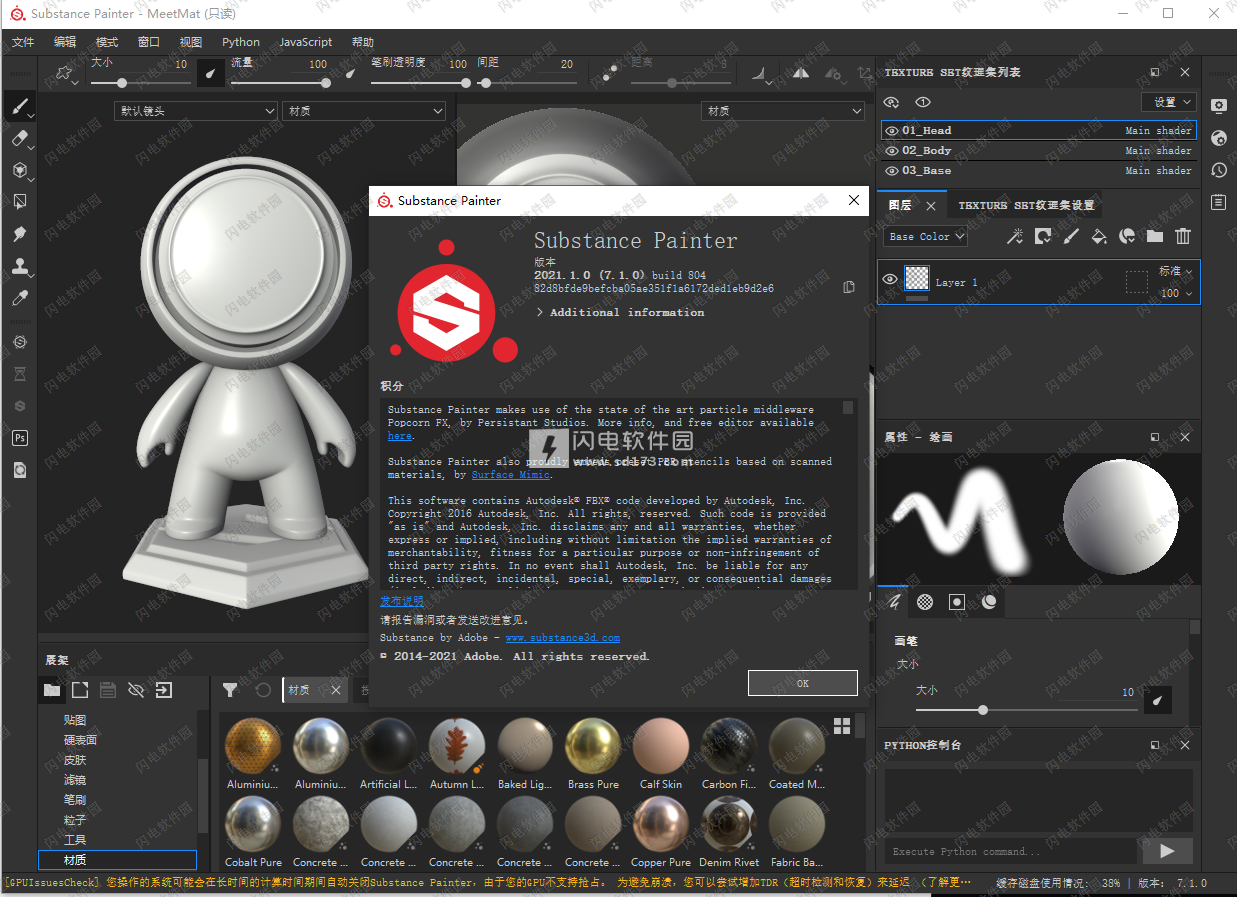1237x897 pixels.
Task: Open the shelf folder view icon
Action: click(52, 690)
